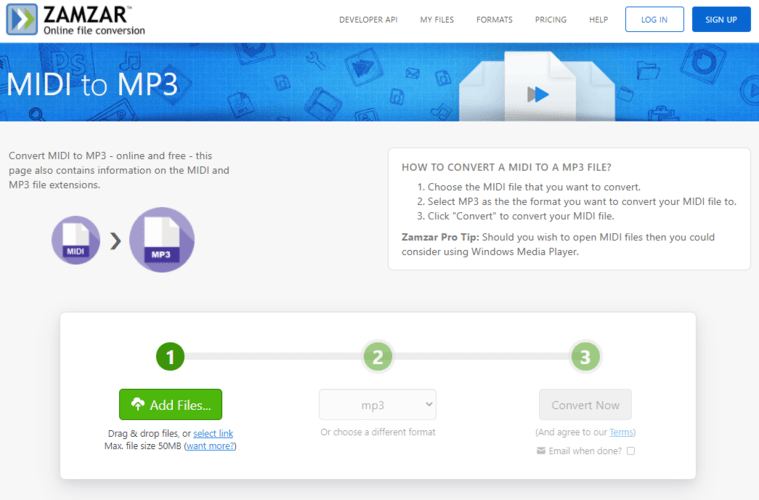759x500 pixels.
Task: Click the Convert Now button
Action: coord(585,405)
